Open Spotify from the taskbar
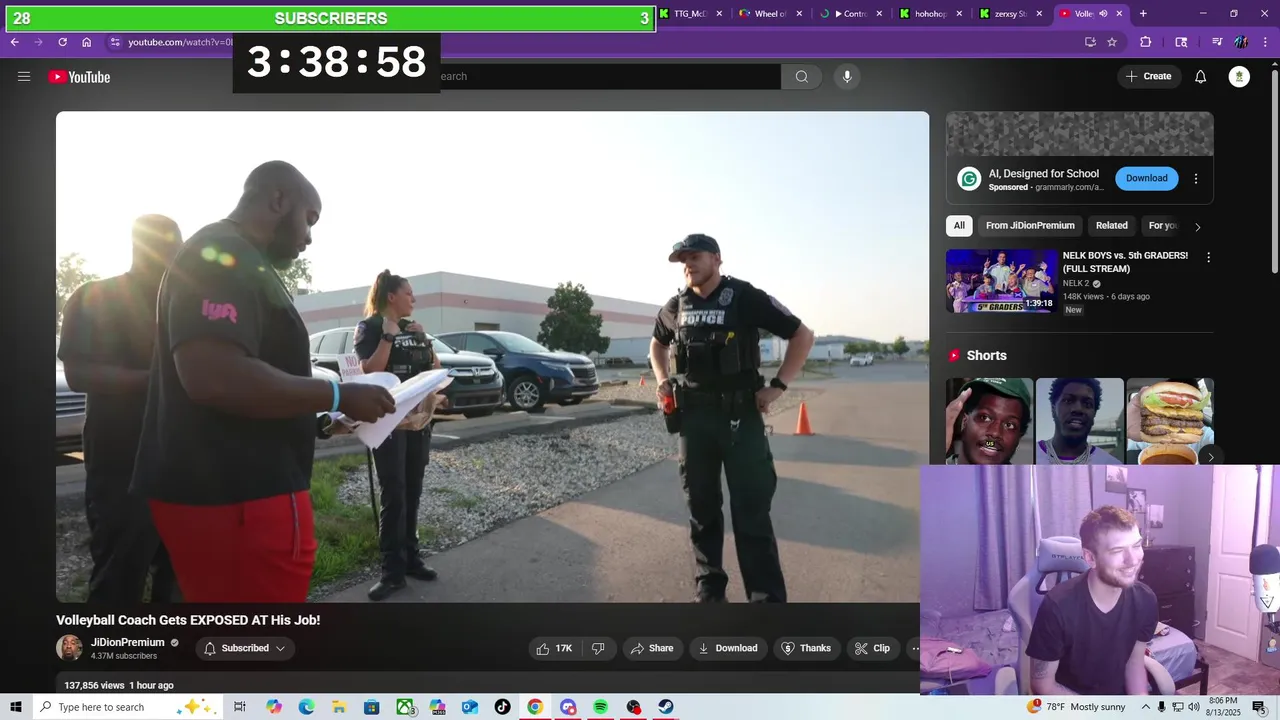 click(x=600, y=707)
